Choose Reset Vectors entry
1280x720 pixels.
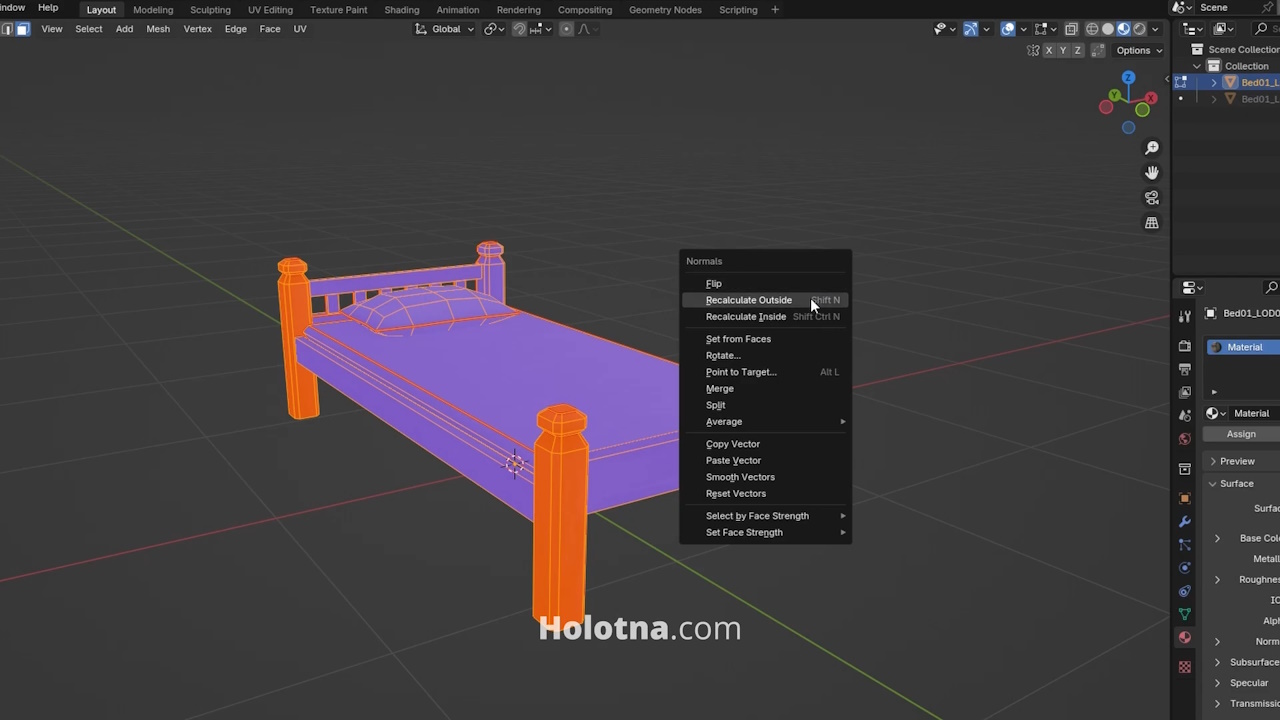[765, 494]
